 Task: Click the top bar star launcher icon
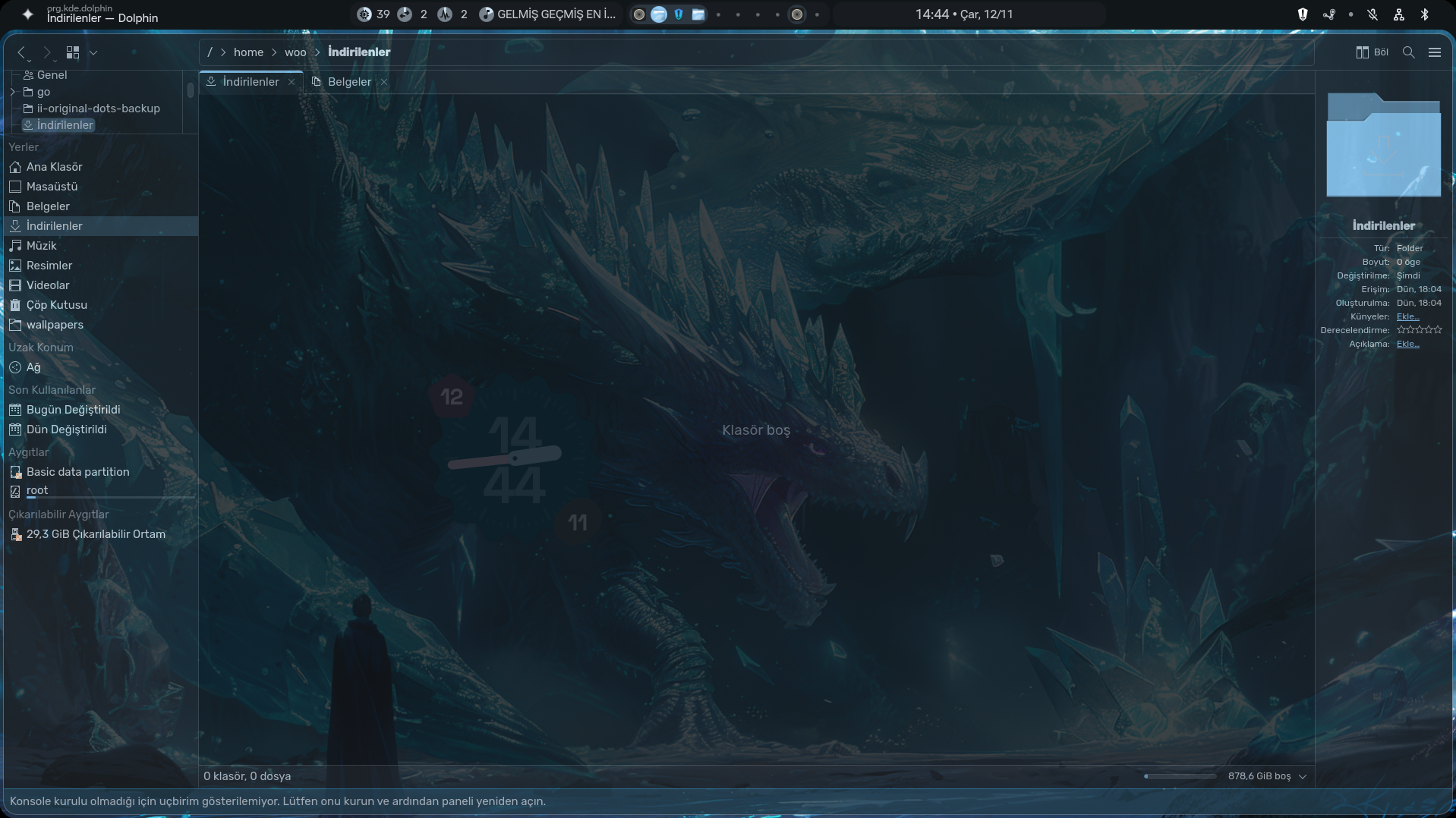28,14
